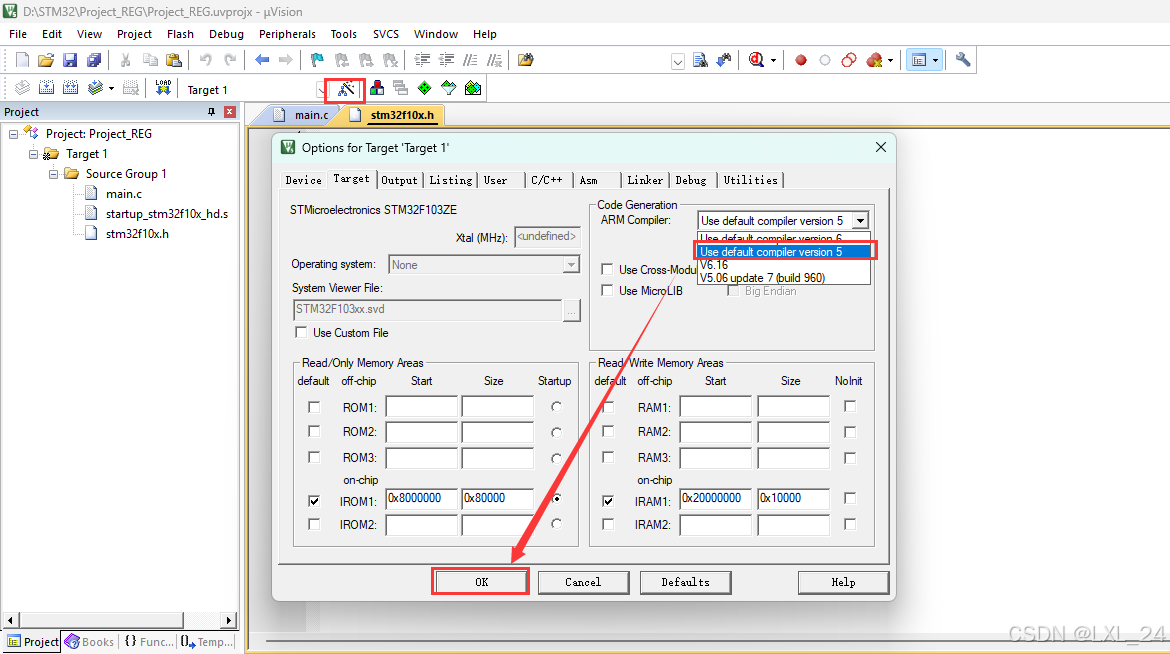
Task: Click the IRAM1 size field
Action: pos(793,499)
